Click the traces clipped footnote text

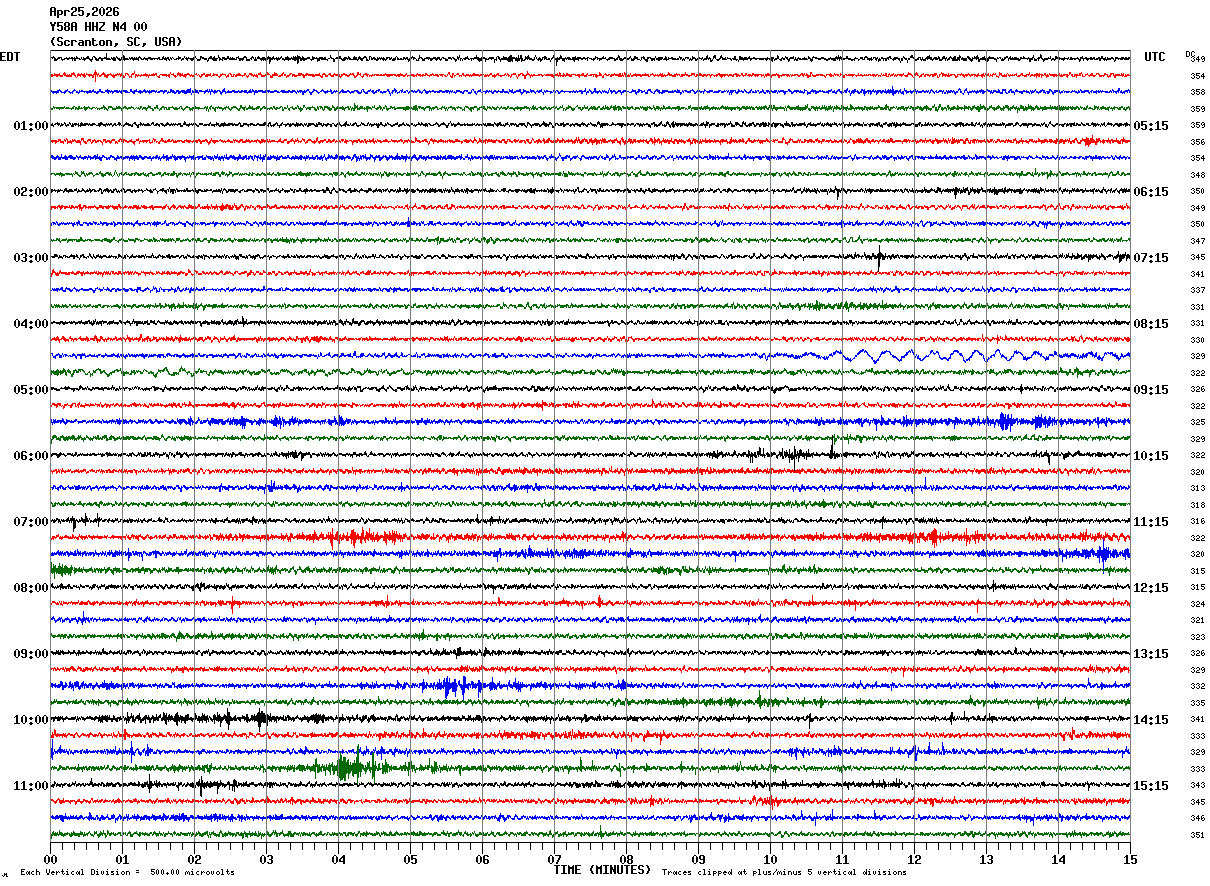click(784, 873)
